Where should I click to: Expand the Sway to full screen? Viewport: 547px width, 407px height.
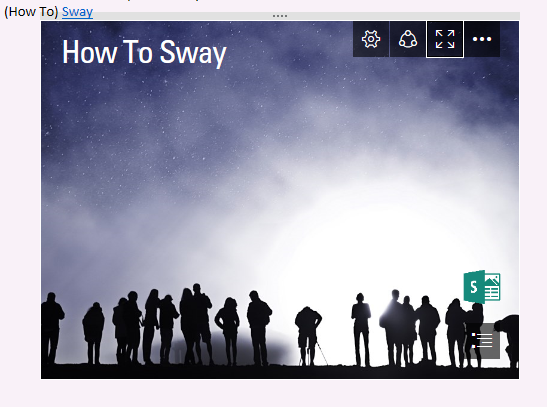click(x=445, y=39)
